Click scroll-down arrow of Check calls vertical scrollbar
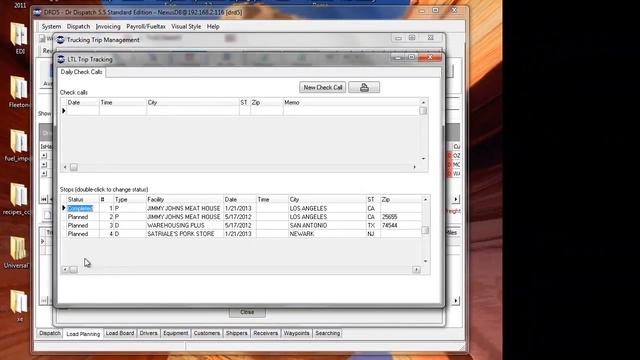Screen dimensions: 640x360 [423, 159]
